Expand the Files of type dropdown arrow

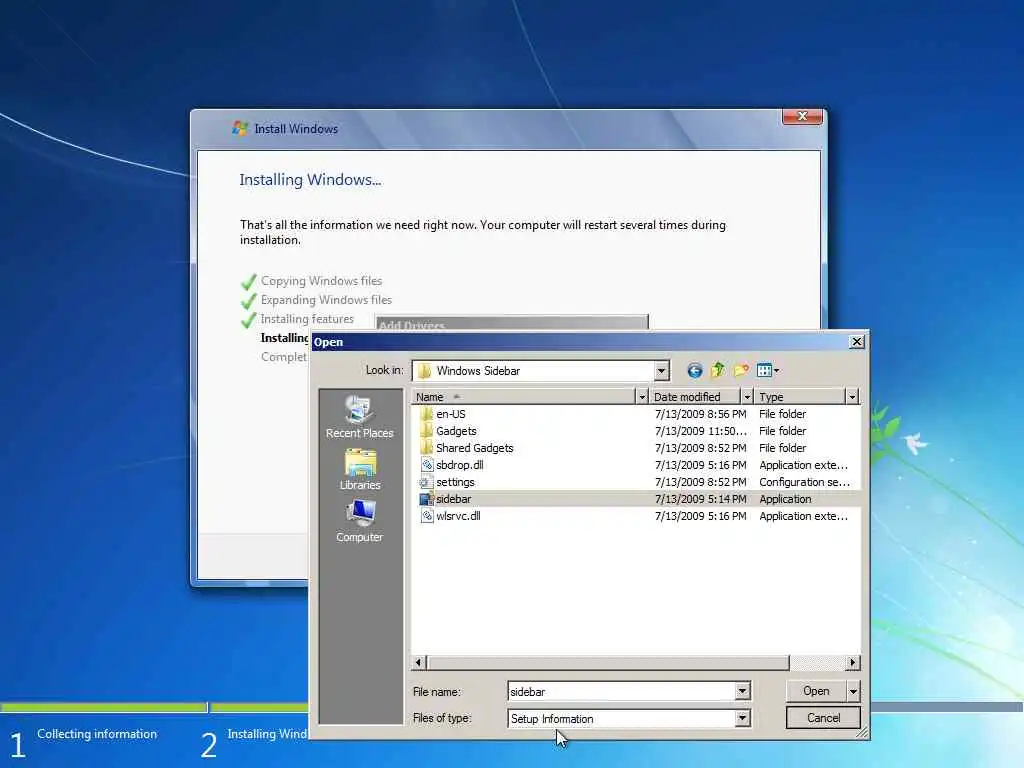(743, 718)
